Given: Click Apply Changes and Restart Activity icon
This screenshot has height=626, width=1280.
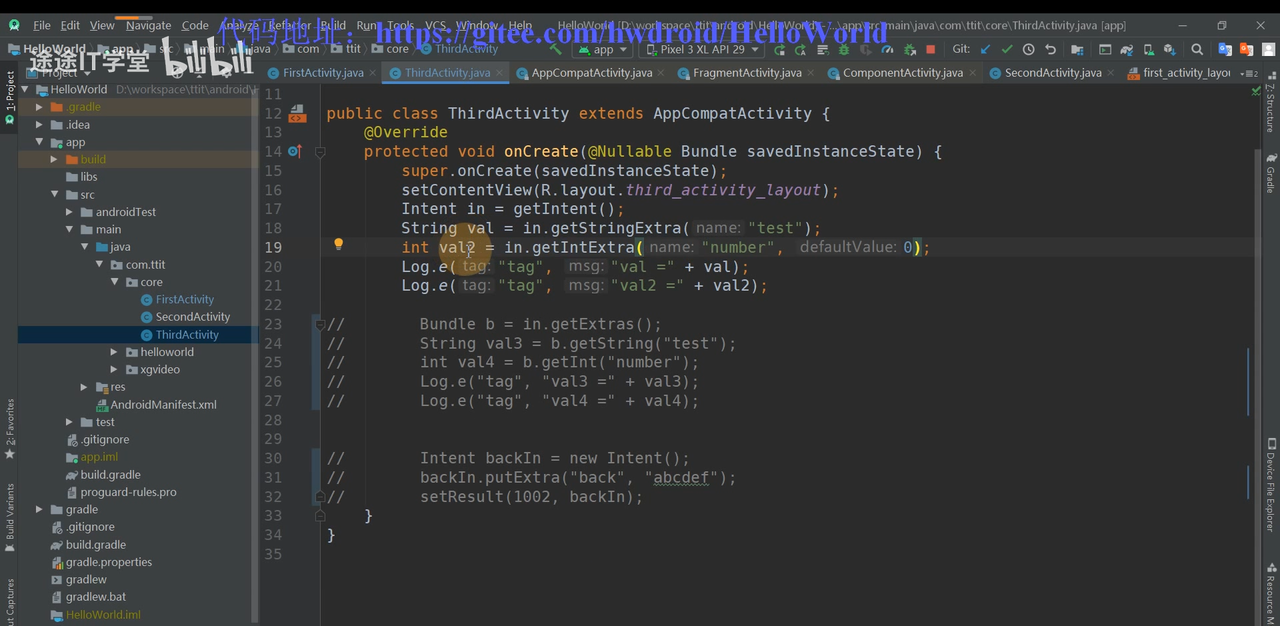Looking at the screenshot, I should point(800,49).
